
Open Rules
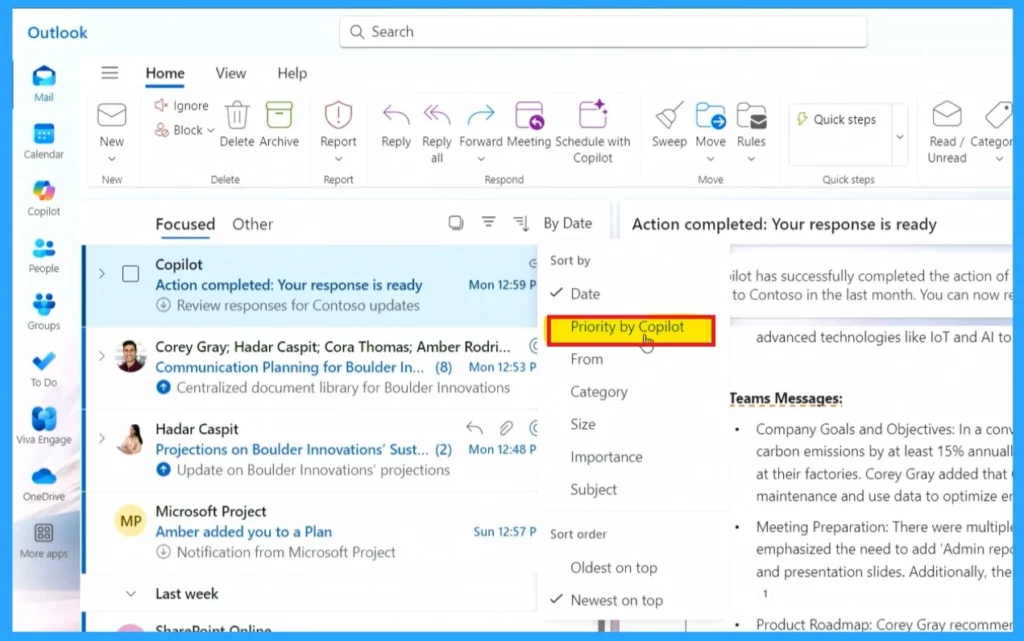tap(751, 124)
